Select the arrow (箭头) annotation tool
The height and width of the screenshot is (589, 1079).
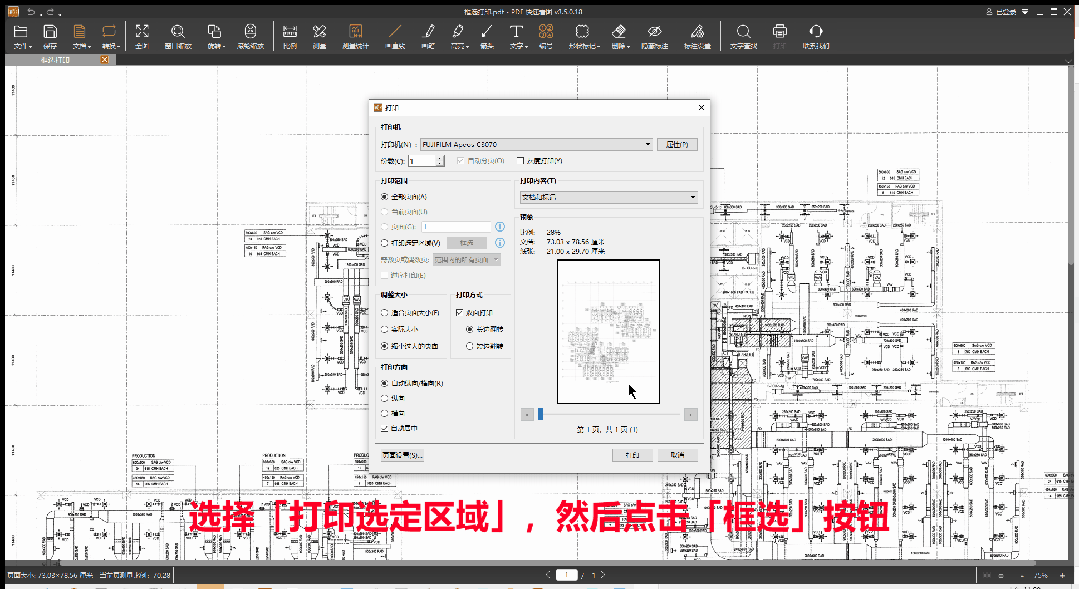tap(487, 32)
